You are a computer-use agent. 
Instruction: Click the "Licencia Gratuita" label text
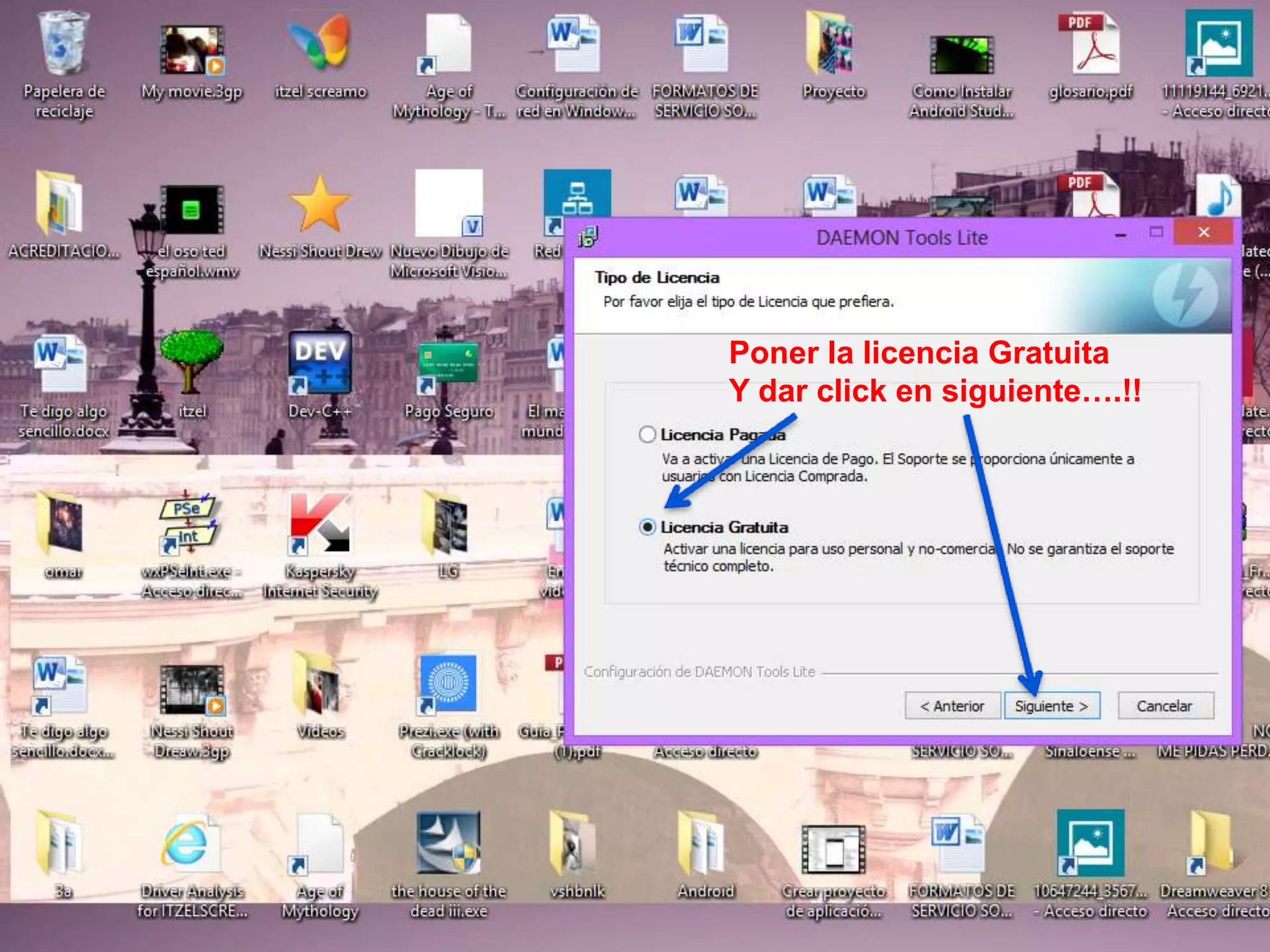(x=724, y=527)
